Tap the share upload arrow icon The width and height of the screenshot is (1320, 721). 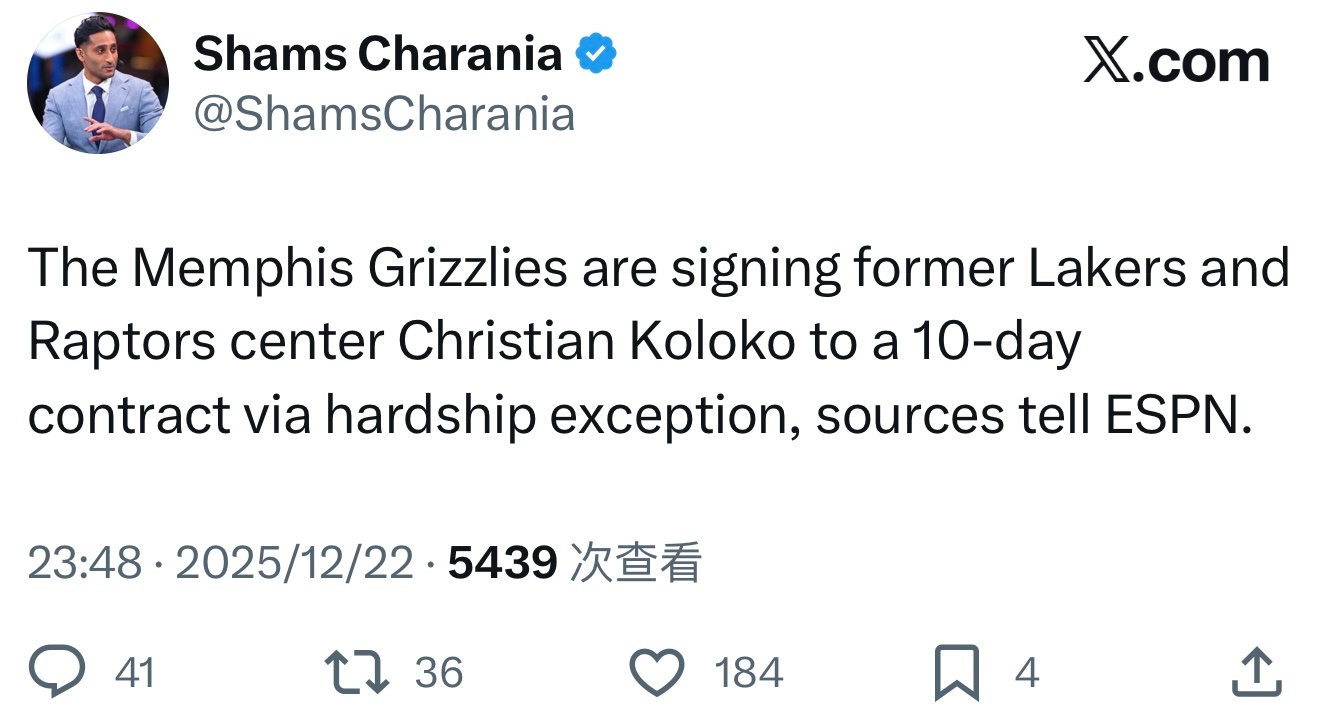tap(1255, 672)
